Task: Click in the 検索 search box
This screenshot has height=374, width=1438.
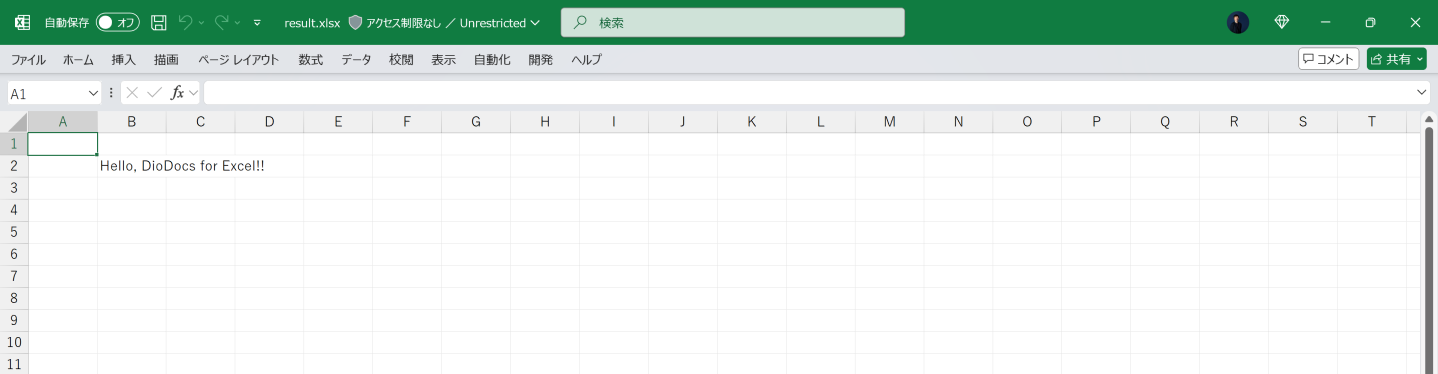Action: 733,22
